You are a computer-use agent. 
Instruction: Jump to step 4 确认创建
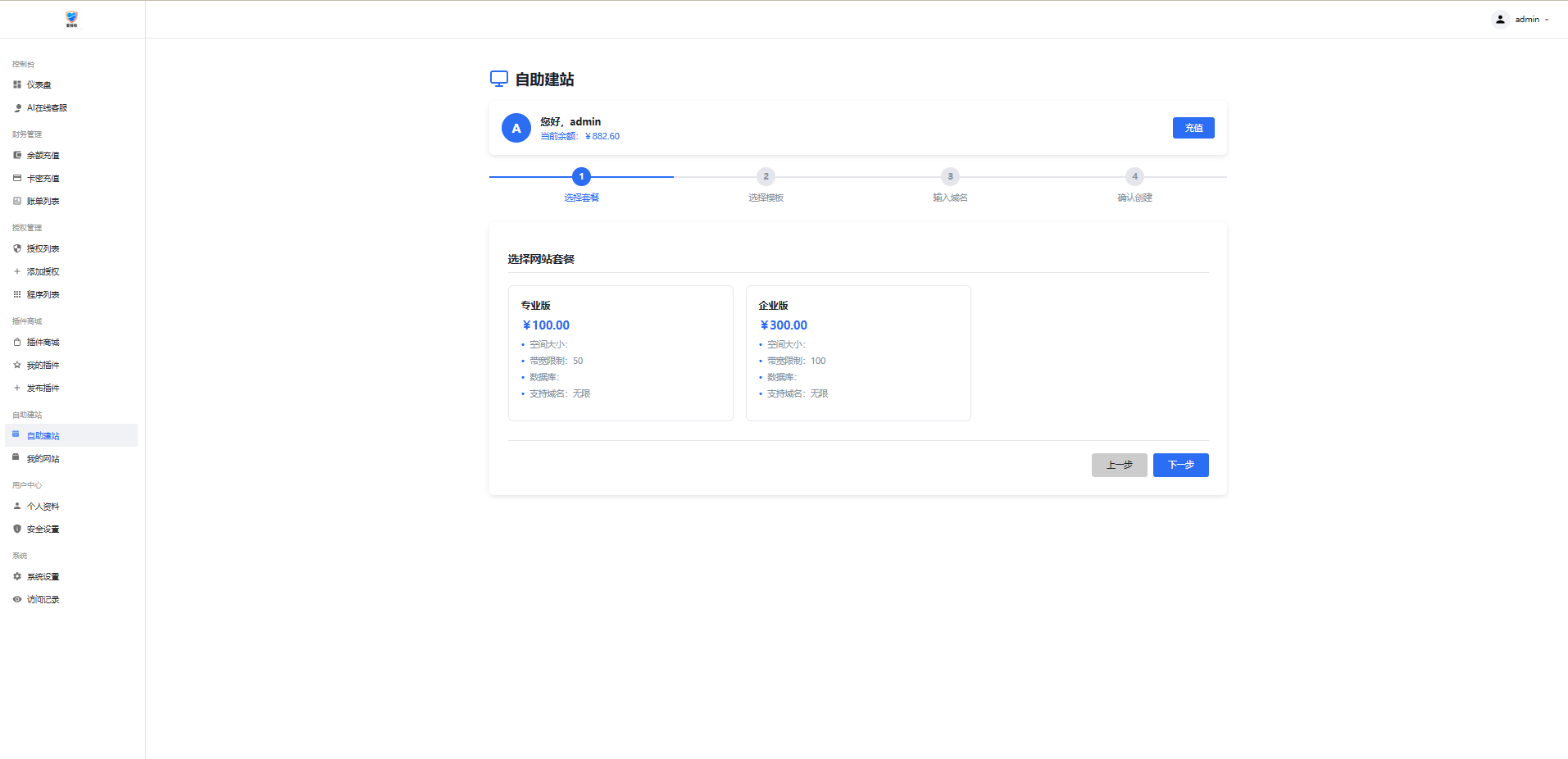pos(1134,177)
